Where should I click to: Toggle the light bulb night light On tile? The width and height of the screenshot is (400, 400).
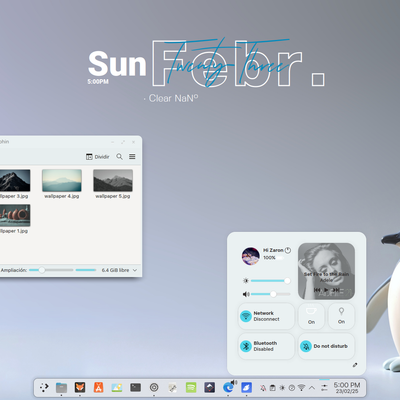341,316
